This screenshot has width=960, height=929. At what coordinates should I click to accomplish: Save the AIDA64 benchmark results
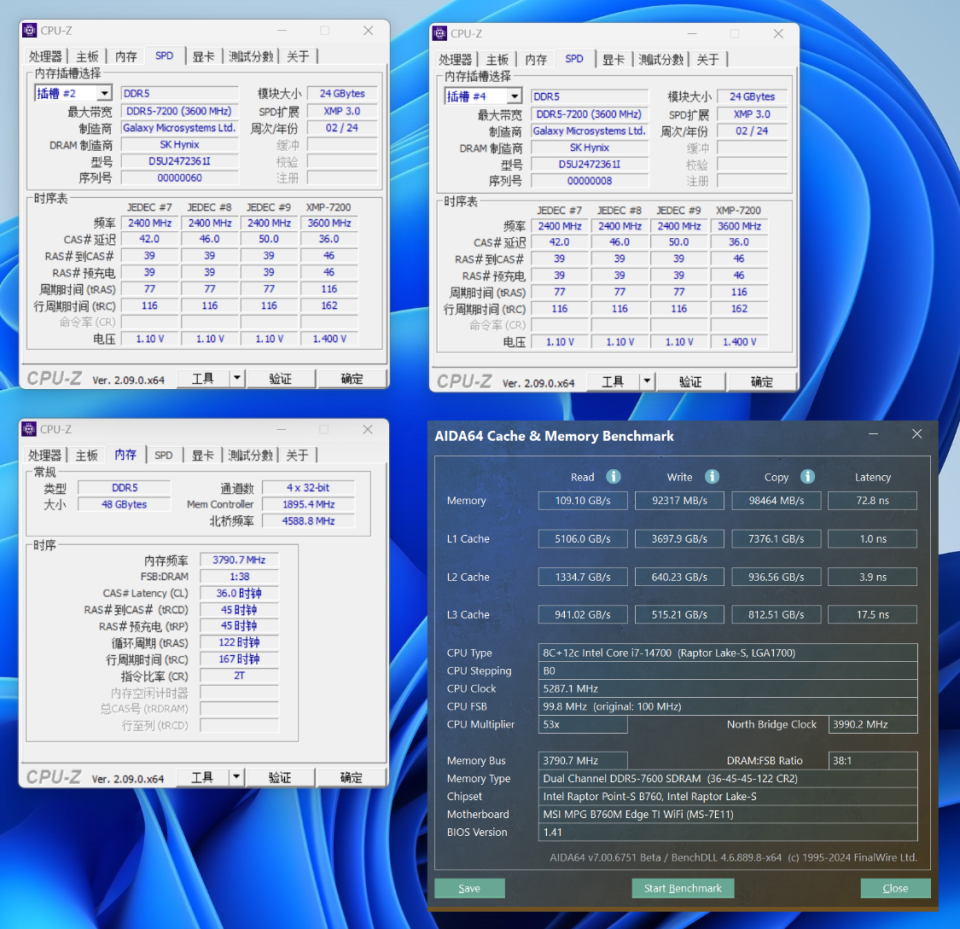pyautogui.click(x=470, y=888)
